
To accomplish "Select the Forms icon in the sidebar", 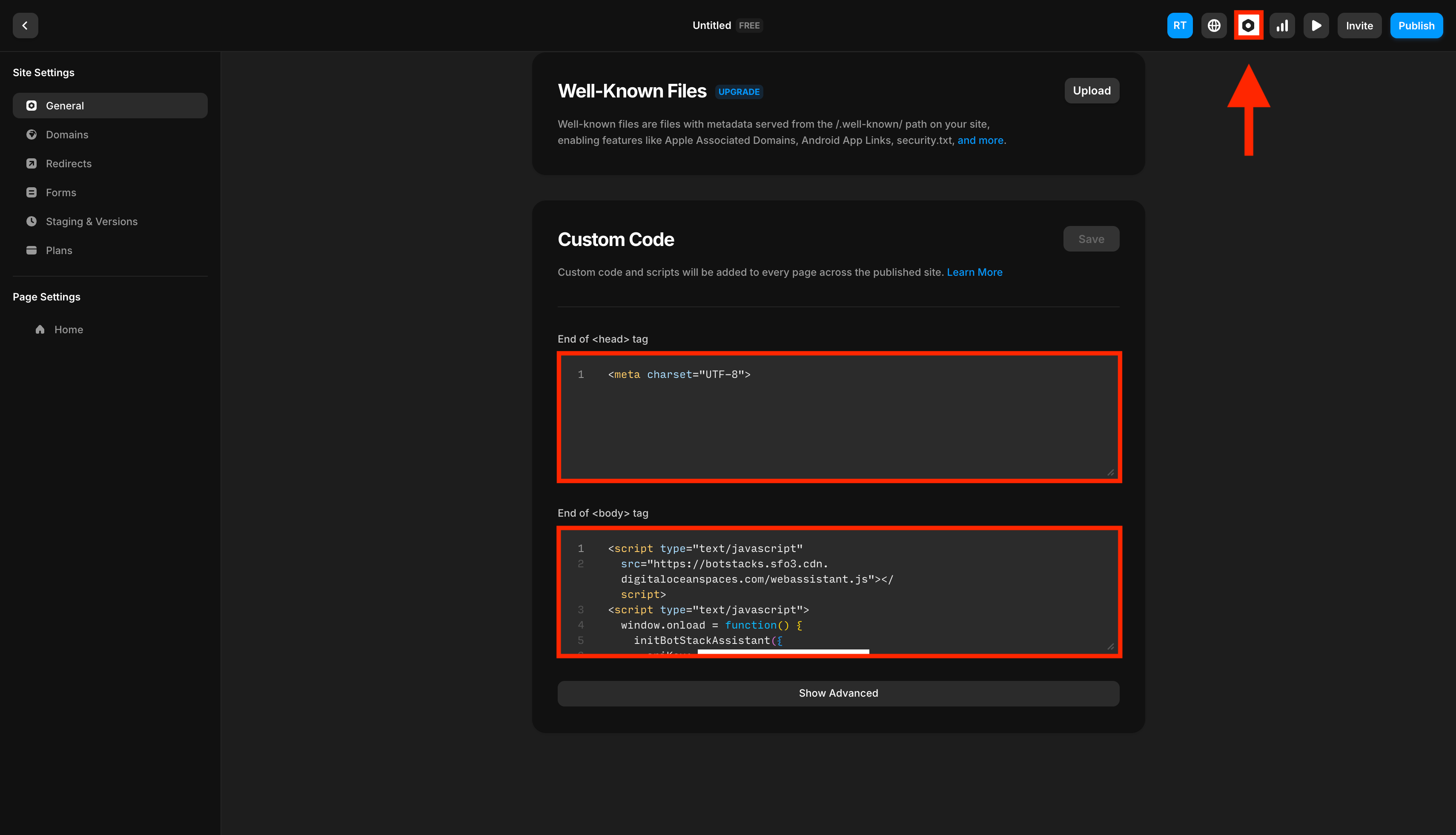I will pyautogui.click(x=32, y=192).
